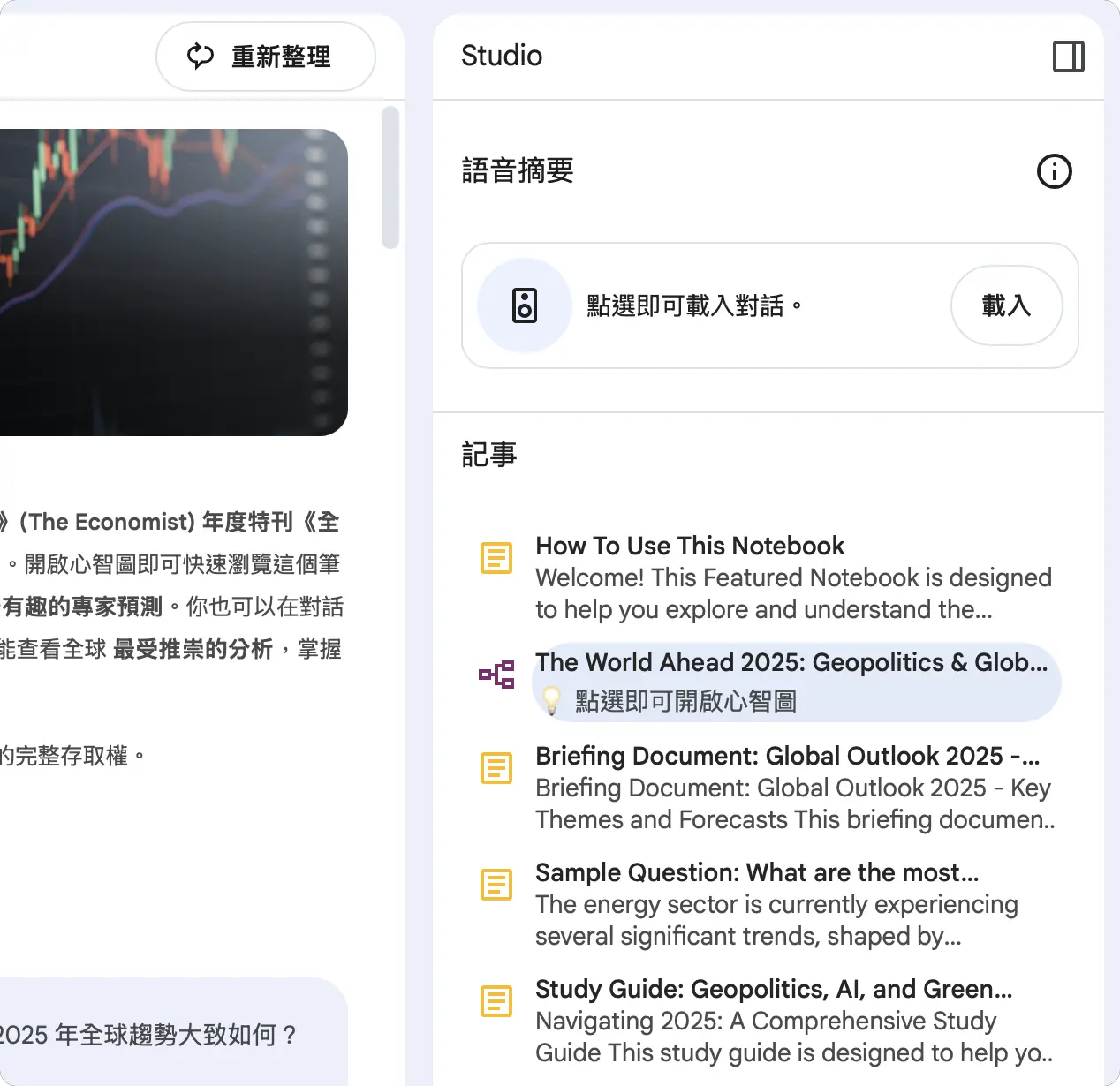
Task: Click note icon beside Study Guide
Action: 496,1001
